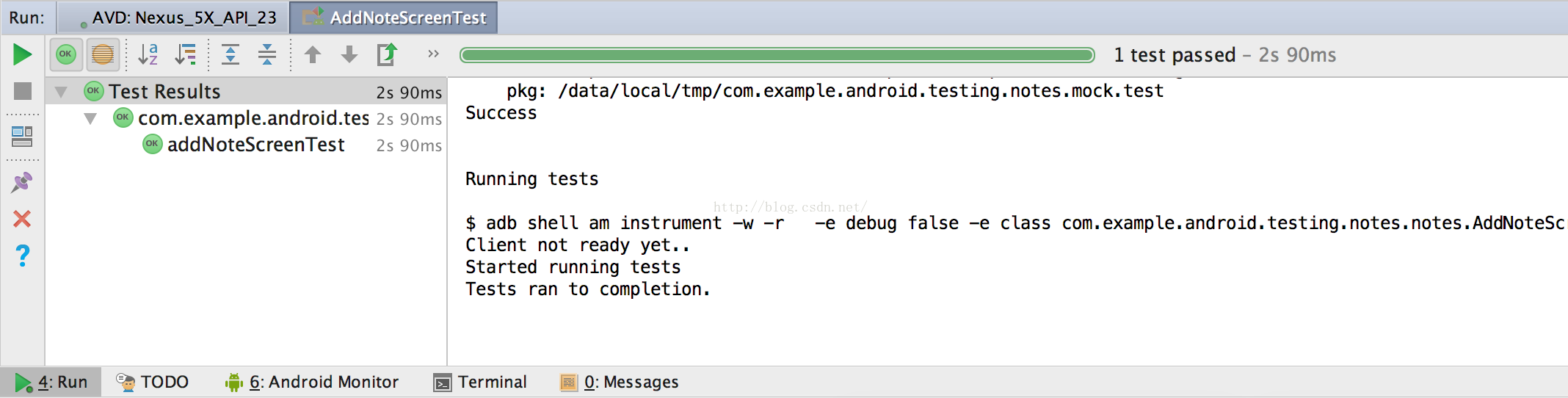Open more toolbar options chevron
This screenshot has width=1568, height=398.
click(x=433, y=54)
